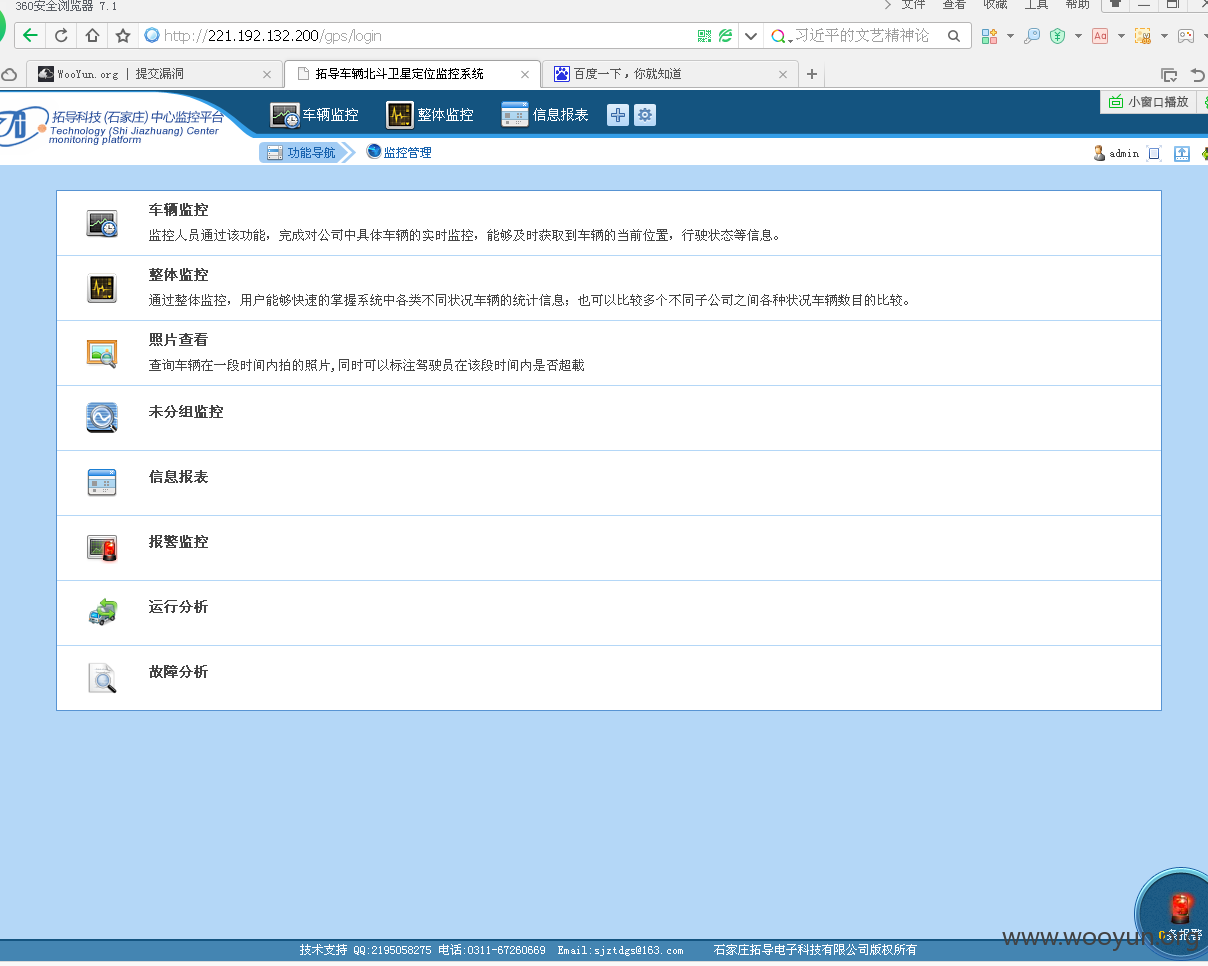Open 整体监控 from the top navigation bar

pyautogui.click(x=430, y=115)
